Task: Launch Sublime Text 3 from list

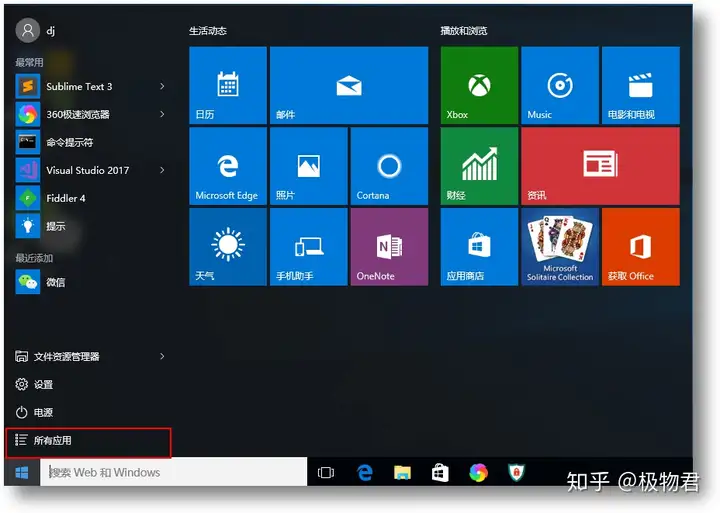Action: coord(80,86)
